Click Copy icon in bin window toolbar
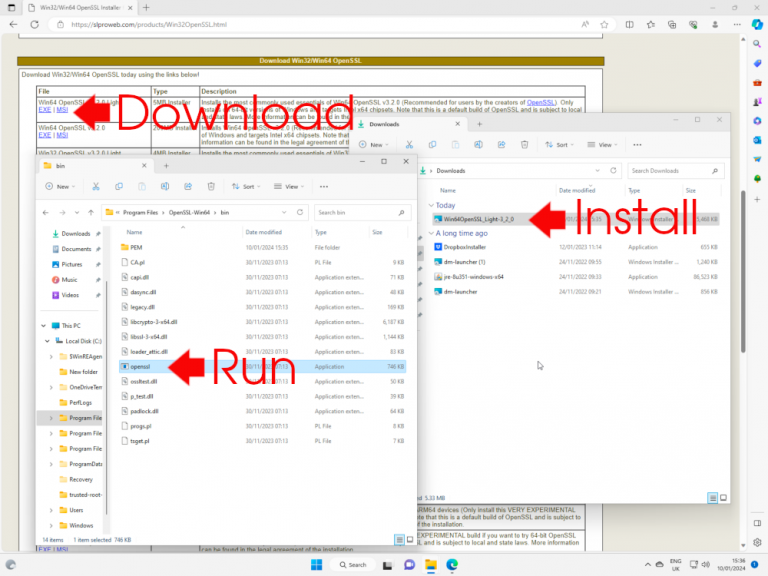This screenshot has width=768, height=576. [x=119, y=187]
